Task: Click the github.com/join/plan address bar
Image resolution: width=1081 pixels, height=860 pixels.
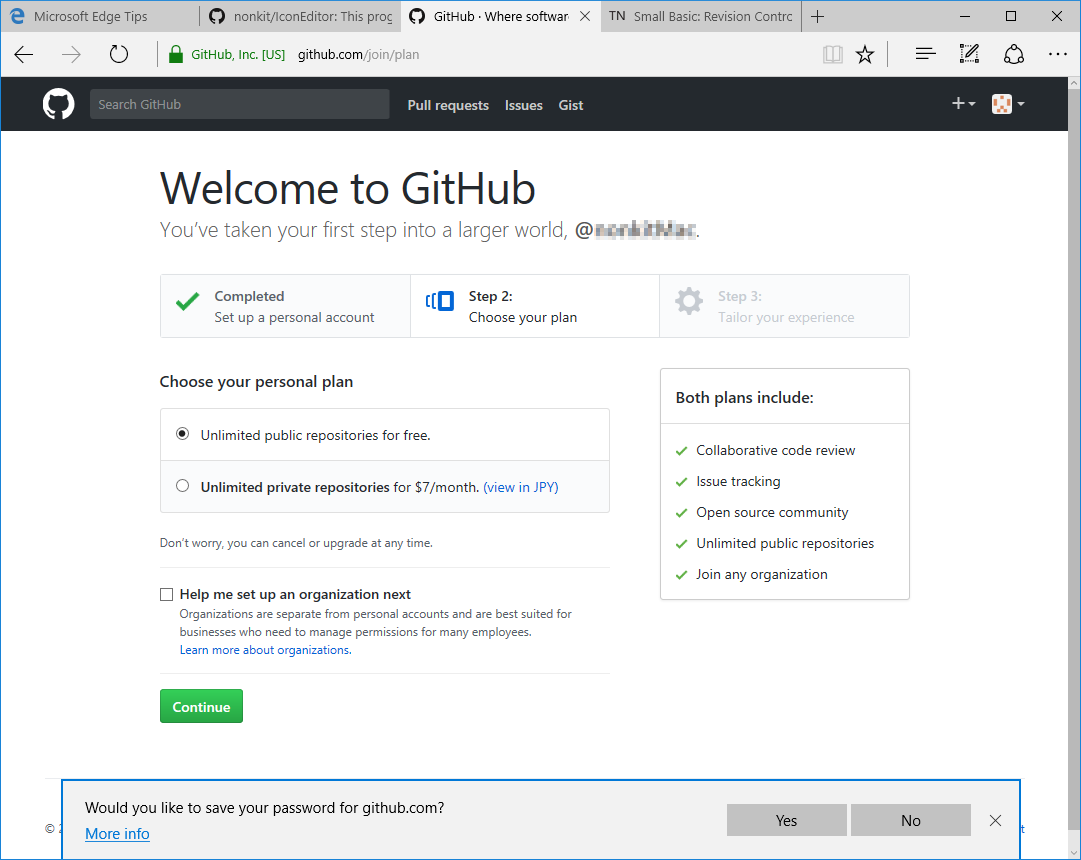Action: coord(358,54)
